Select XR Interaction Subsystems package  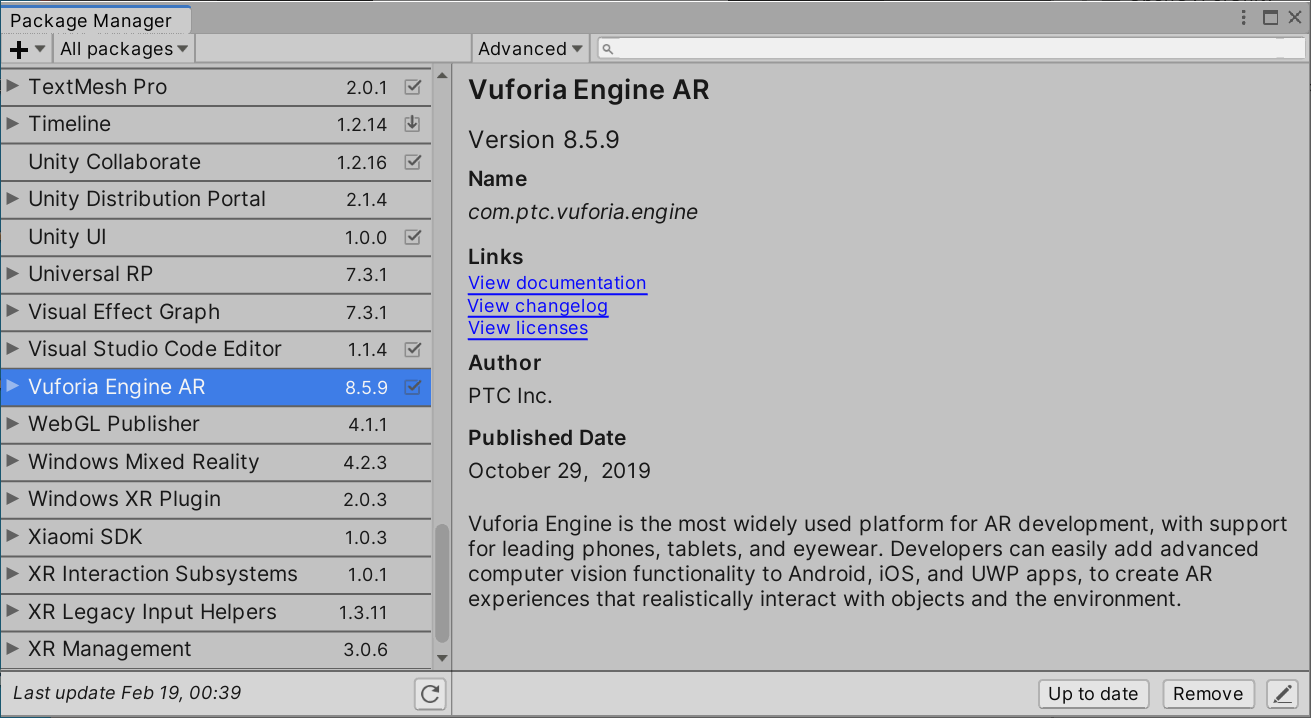point(215,574)
